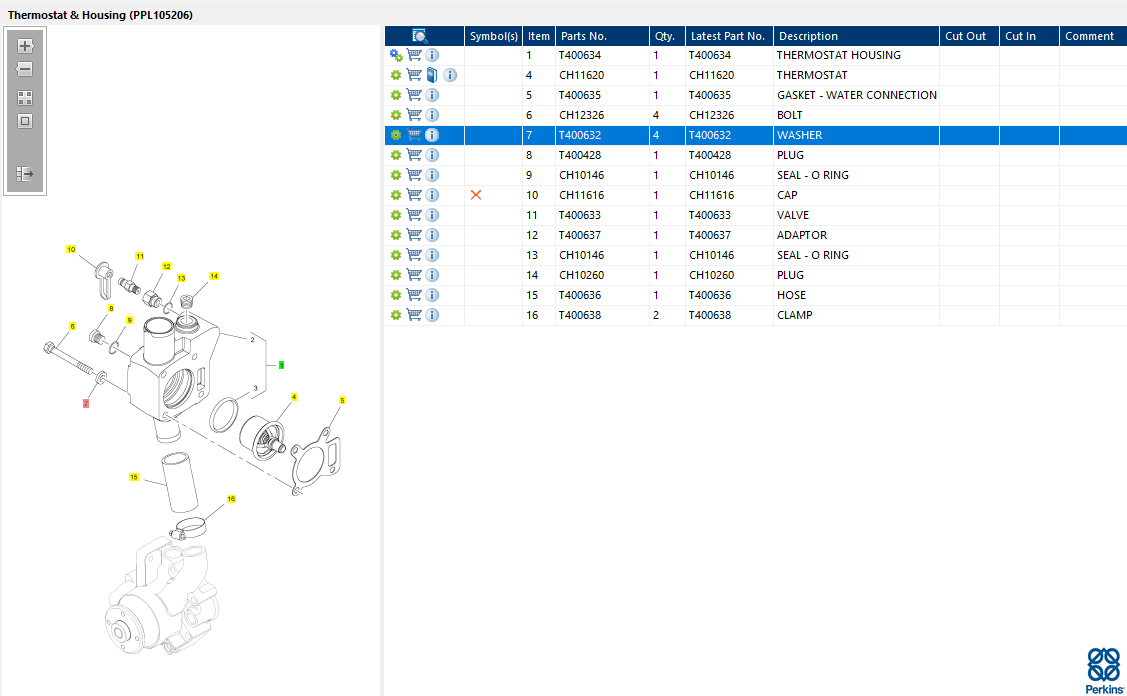Viewport: 1127px width, 696px height.
Task: Select callout 11 in the diagram
Action: coord(139,256)
